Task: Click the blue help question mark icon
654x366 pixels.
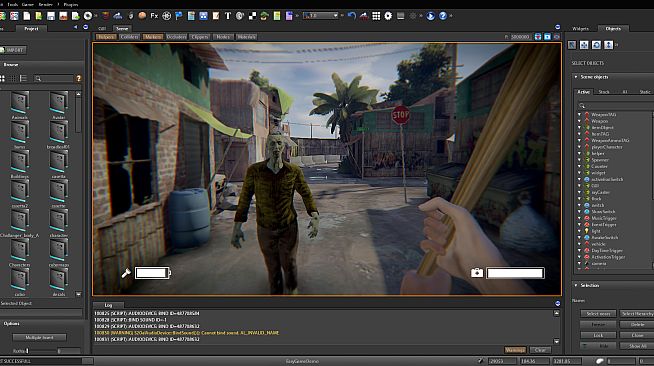Action: [x=443, y=16]
